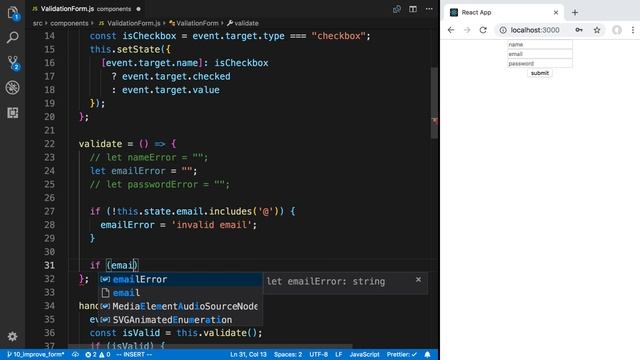This screenshot has width=640, height=360.
Task: Open notifications via the bell icon
Action: tap(427, 354)
